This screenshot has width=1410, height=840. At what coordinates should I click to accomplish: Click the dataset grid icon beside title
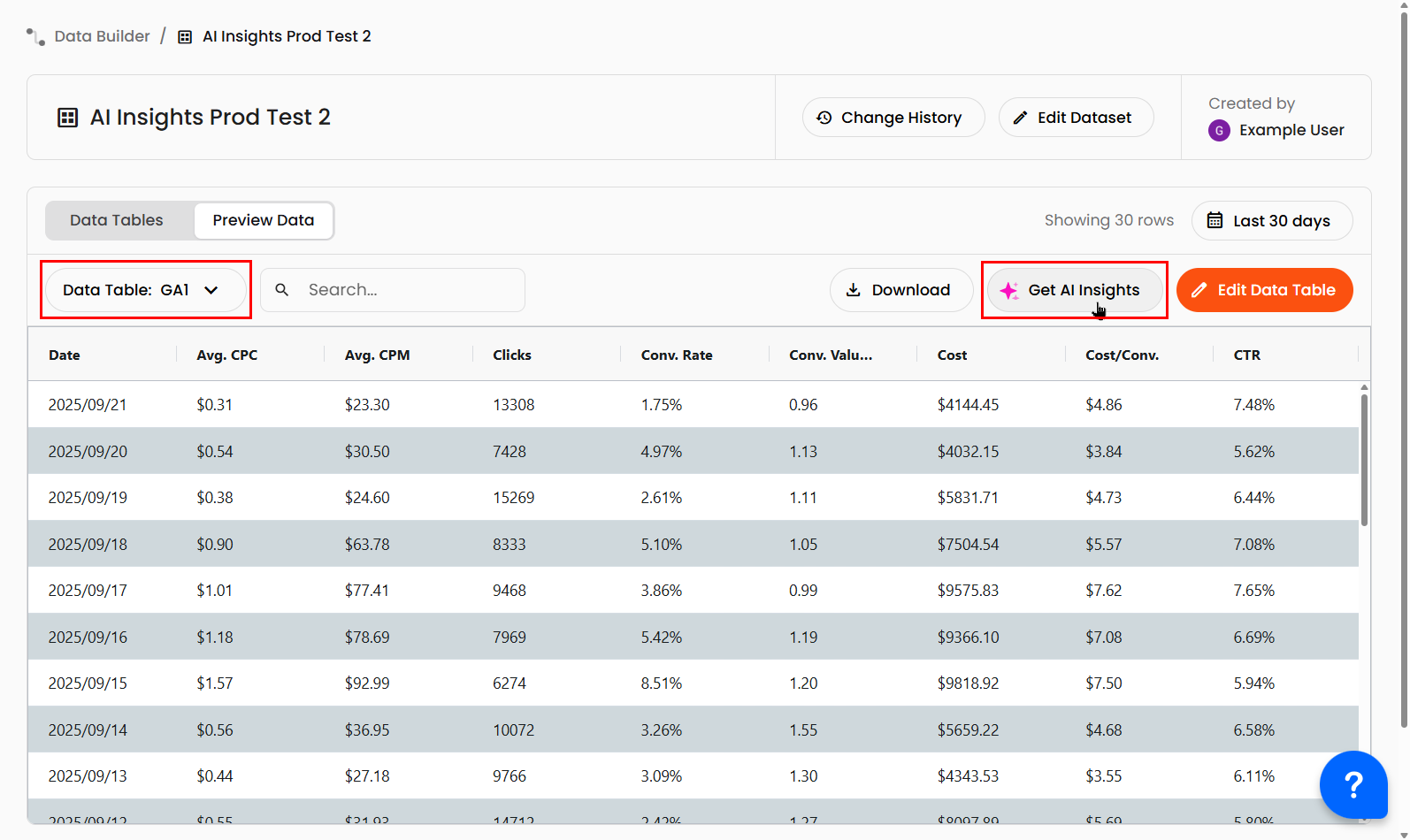67,118
